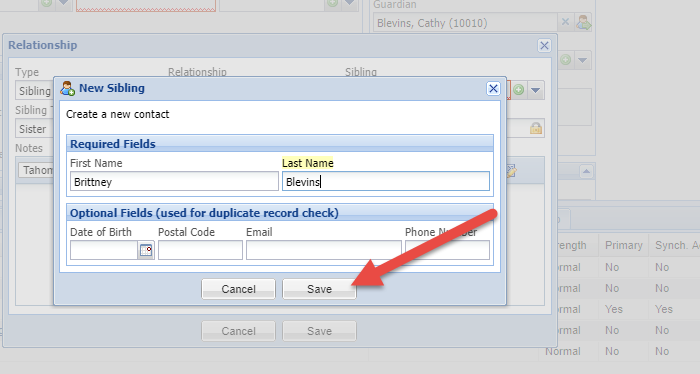
Task: Click the Type field showing Sibling
Action: coord(34,91)
